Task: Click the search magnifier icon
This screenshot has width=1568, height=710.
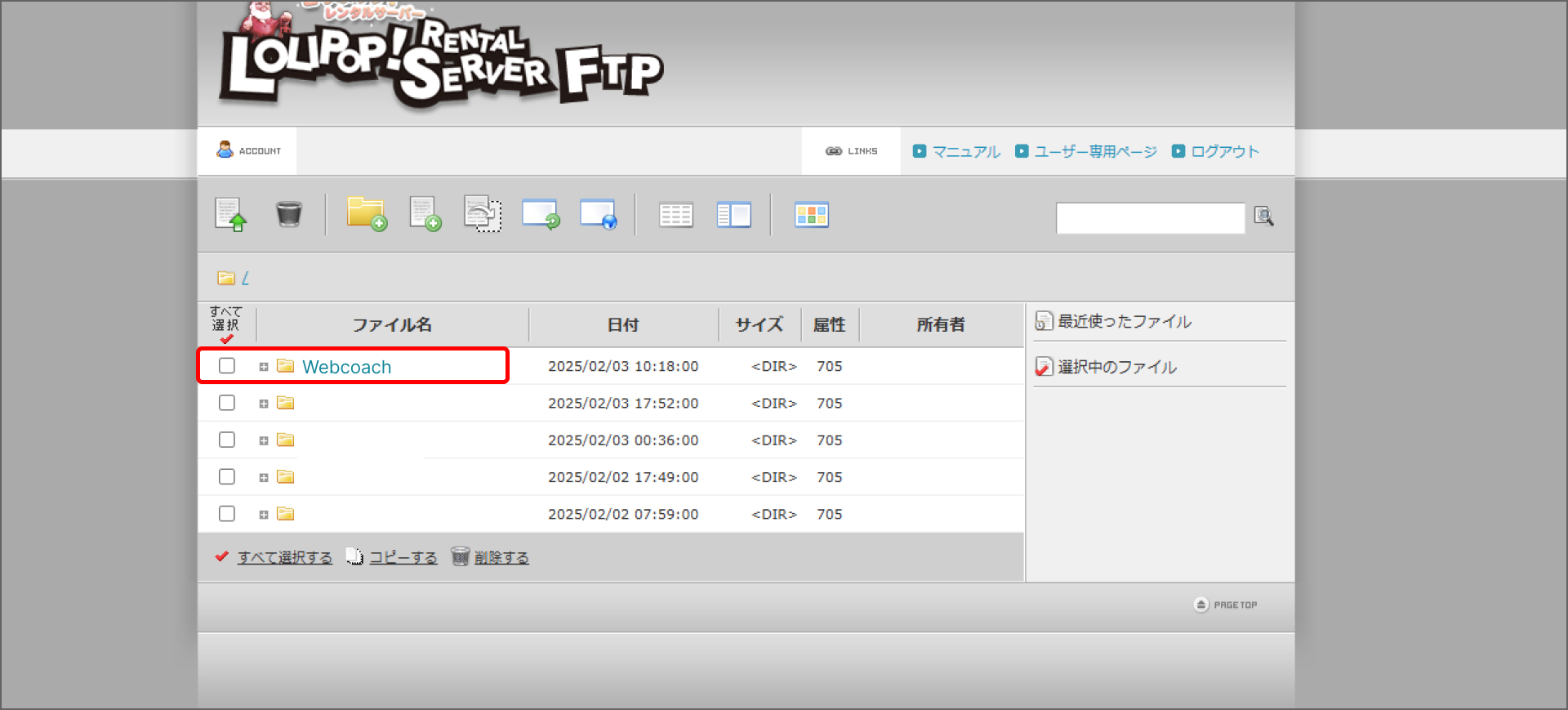Action: 1263,216
